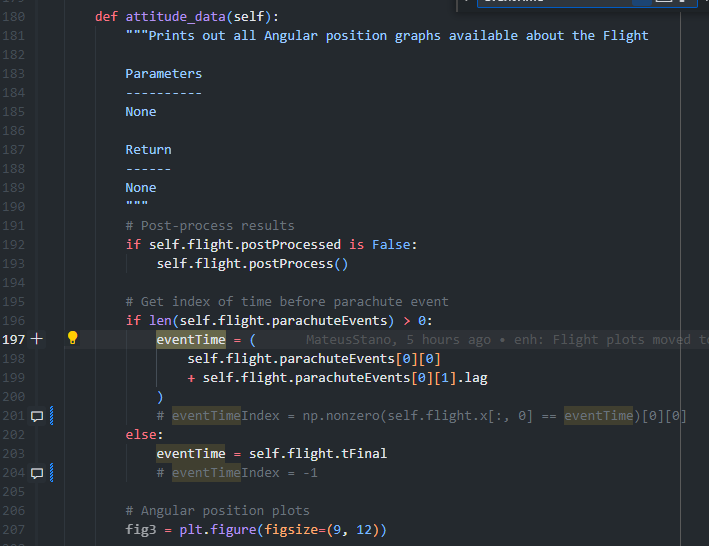The height and width of the screenshot is (546, 709).
Task: Click the '# Angular position plots' comment
Action: tap(217, 510)
